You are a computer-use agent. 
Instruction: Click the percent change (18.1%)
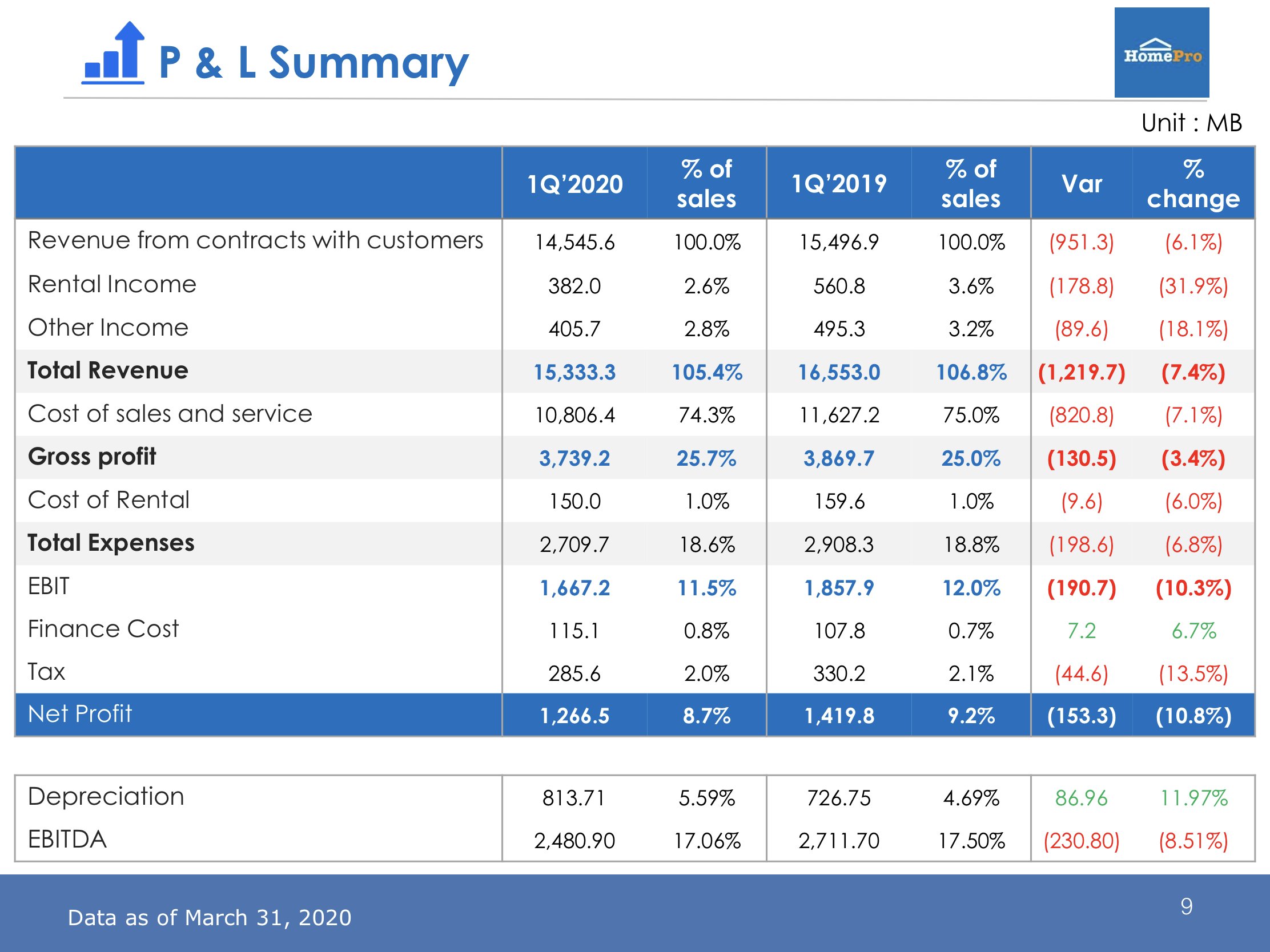coord(1193,329)
